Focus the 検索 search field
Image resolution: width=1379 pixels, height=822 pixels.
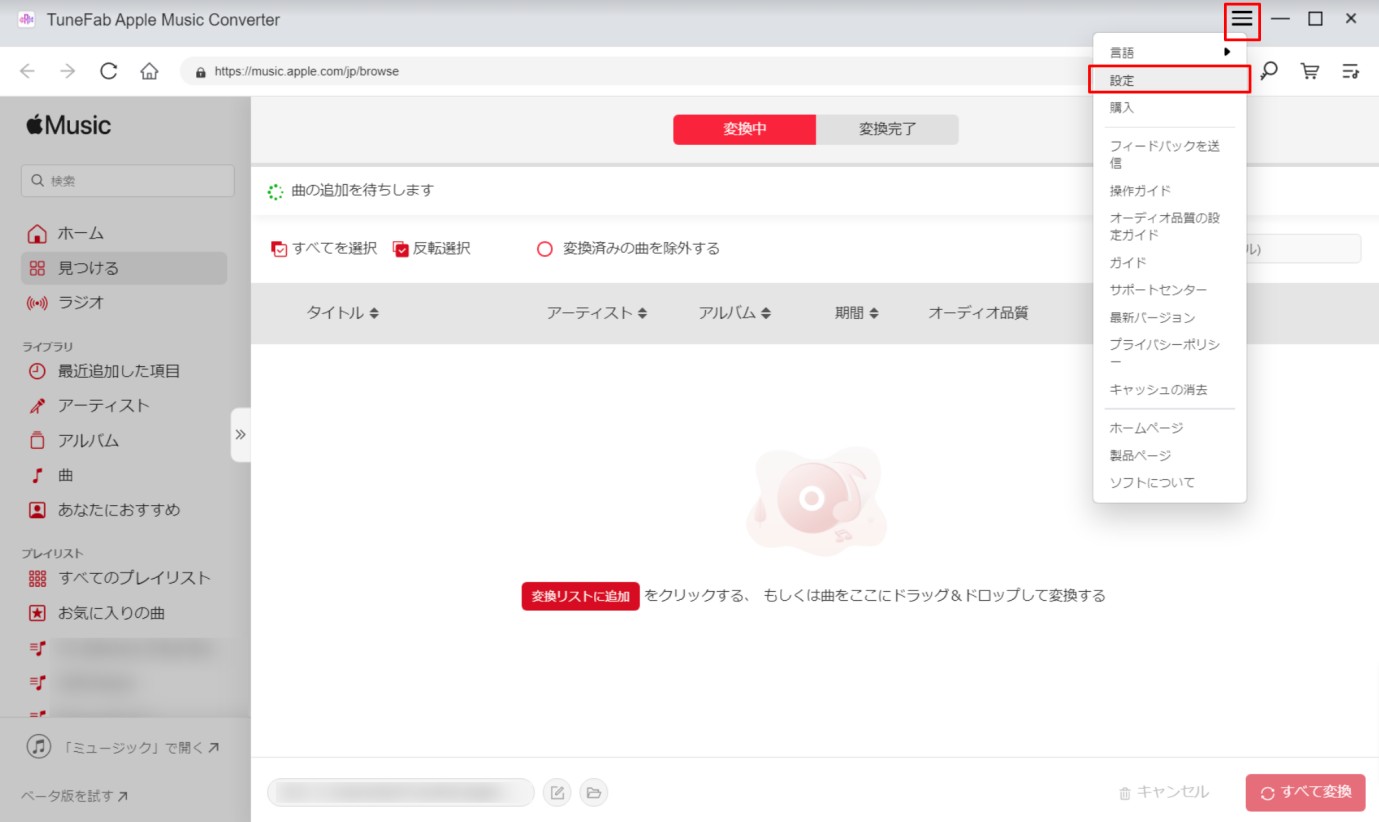tap(127, 181)
